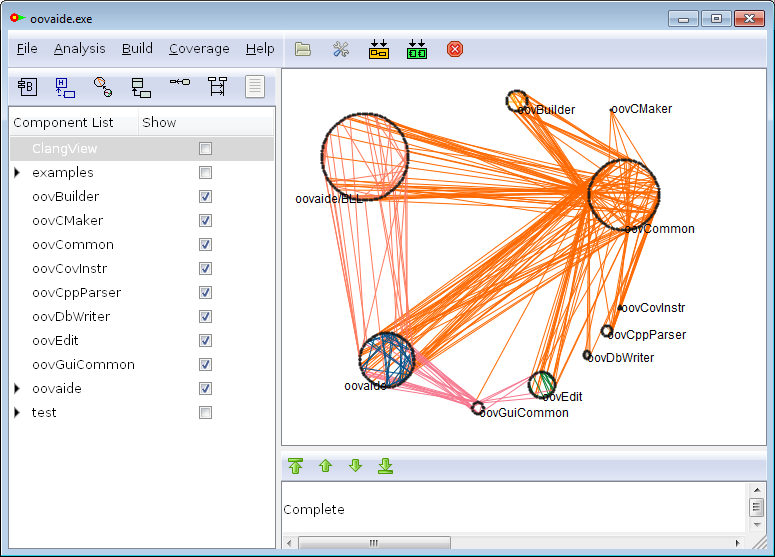The width and height of the screenshot is (775, 557).
Task: Click the Show column header
Action: pyautogui.click(x=206, y=122)
